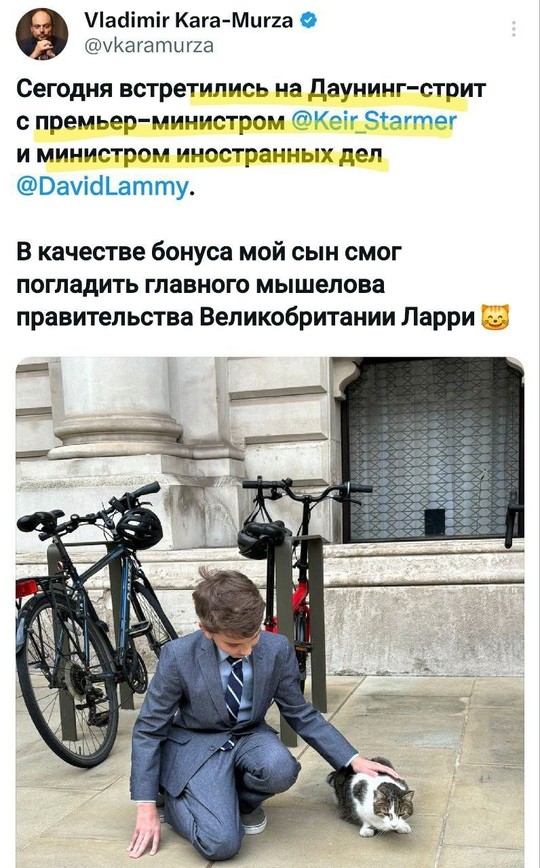Viewport: 540px width, 868px height.
Task: Click the smiling cat emoji
Action: [x=495, y=317]
